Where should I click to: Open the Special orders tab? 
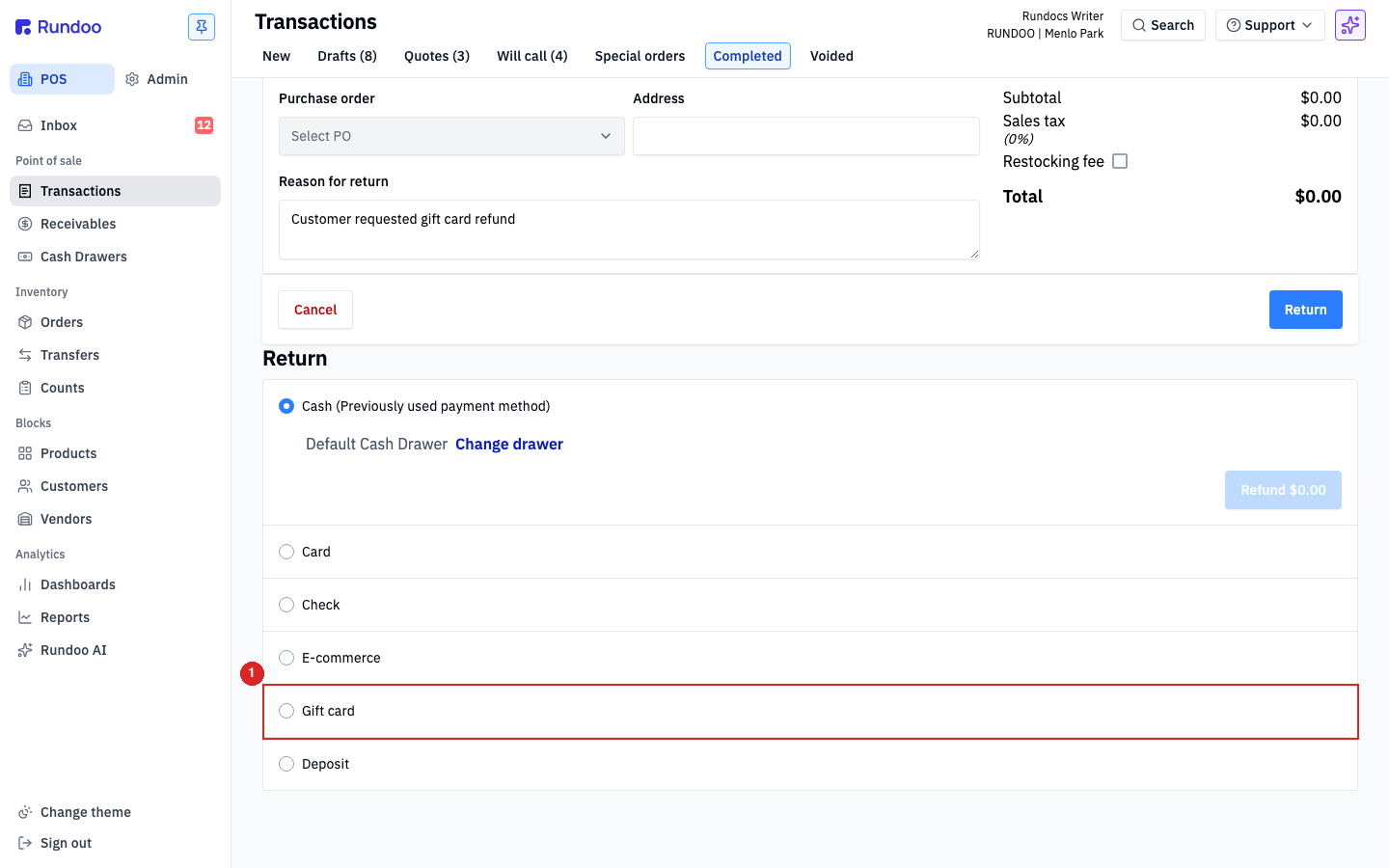(640, 56)
